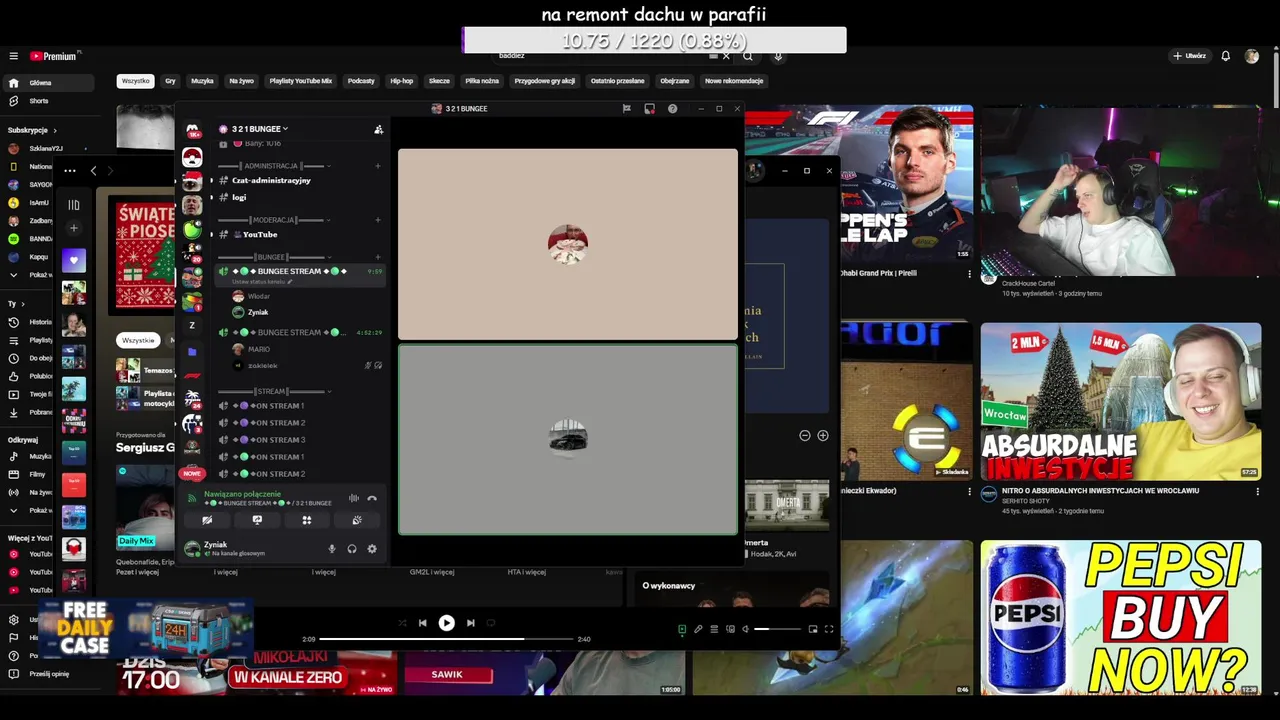Toggle shuffle in music player
Screen dimensions: 1280x720
(402, 623)
